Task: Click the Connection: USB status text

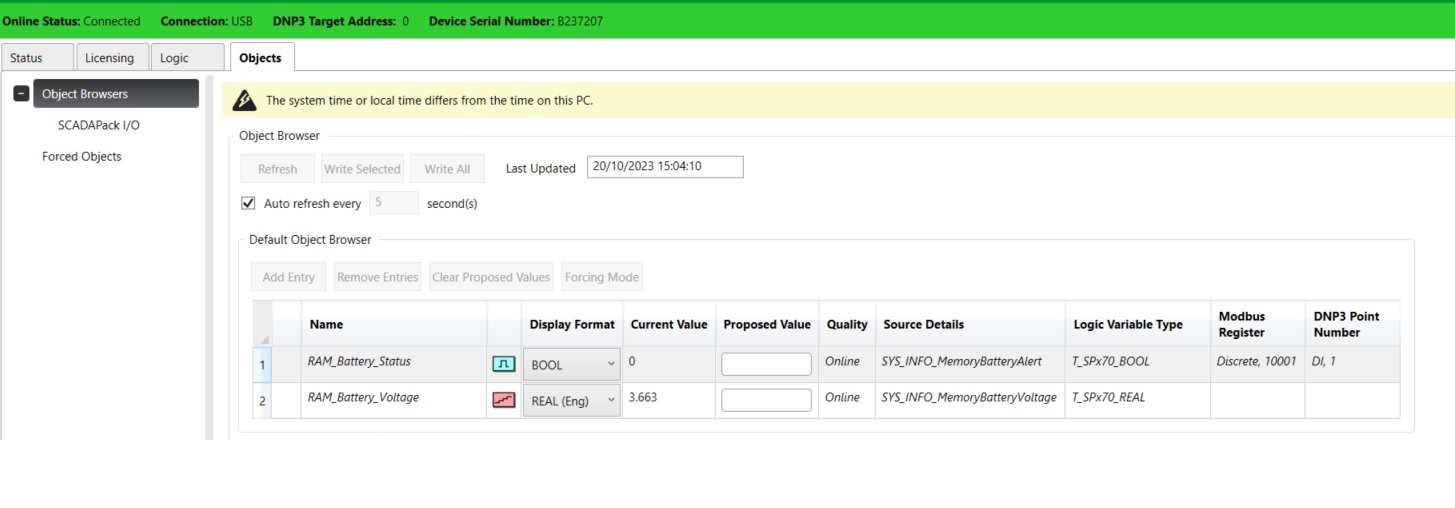Action: click(x=206, y=21)
